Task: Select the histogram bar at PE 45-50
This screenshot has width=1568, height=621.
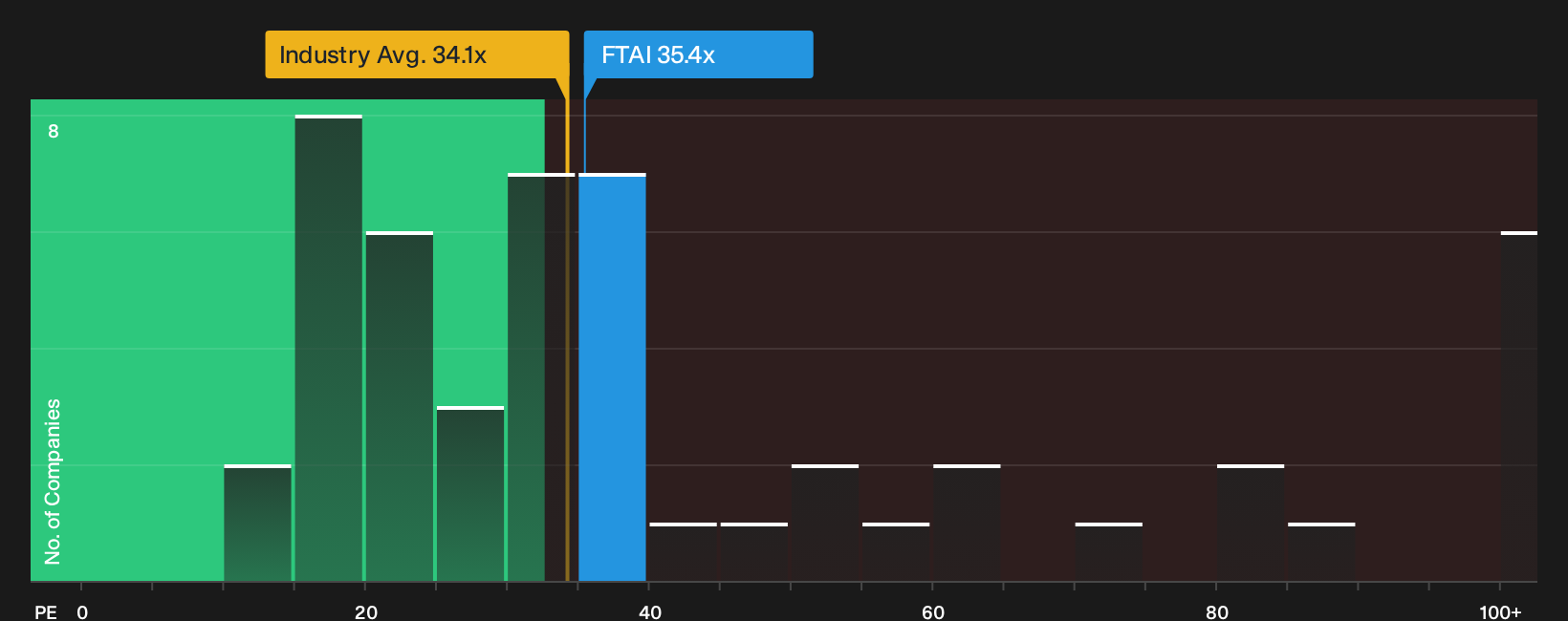Action: tap(754, 552)
